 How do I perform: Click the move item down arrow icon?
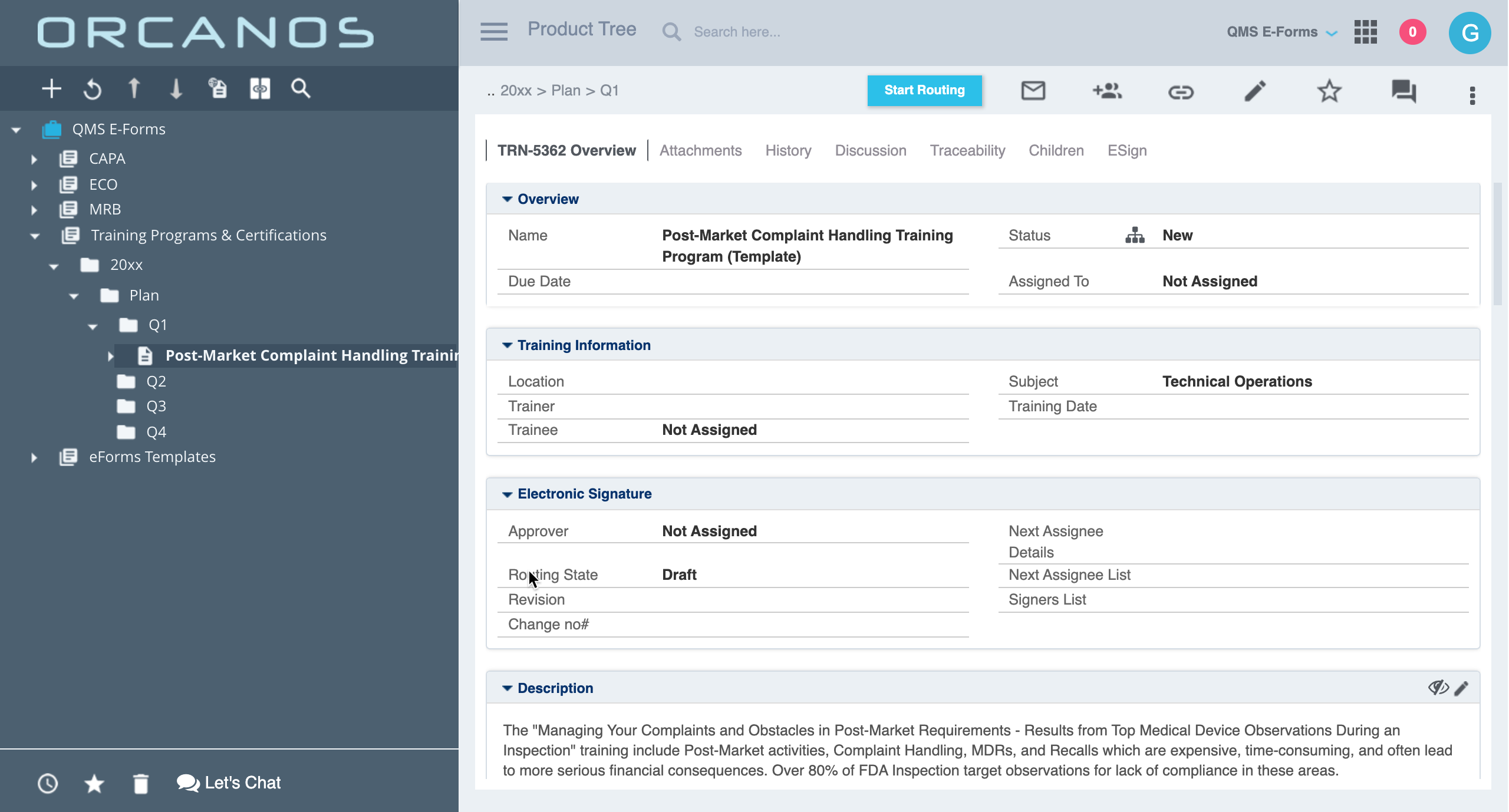point(176,89)
